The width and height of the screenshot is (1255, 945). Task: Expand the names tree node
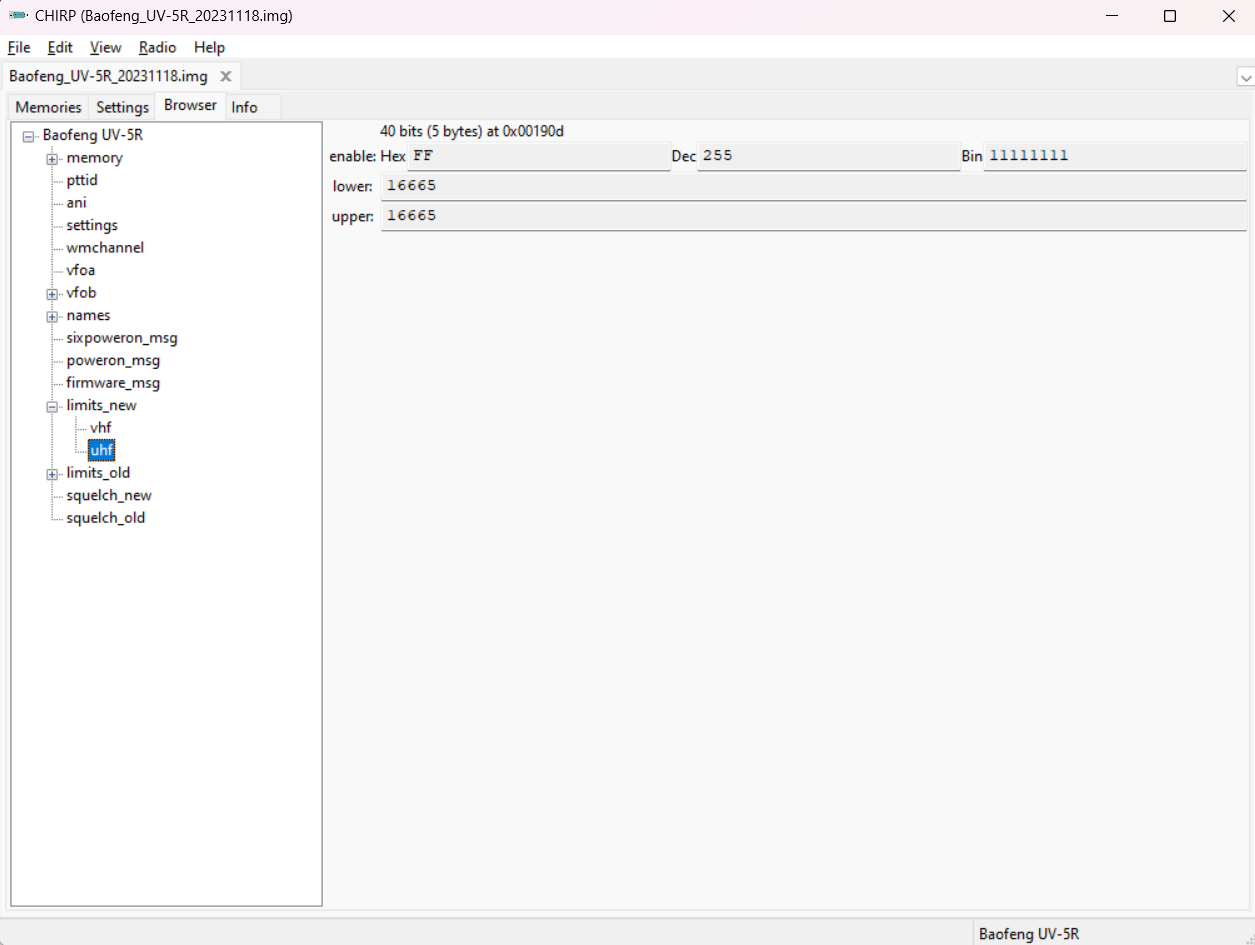(52, 316)
